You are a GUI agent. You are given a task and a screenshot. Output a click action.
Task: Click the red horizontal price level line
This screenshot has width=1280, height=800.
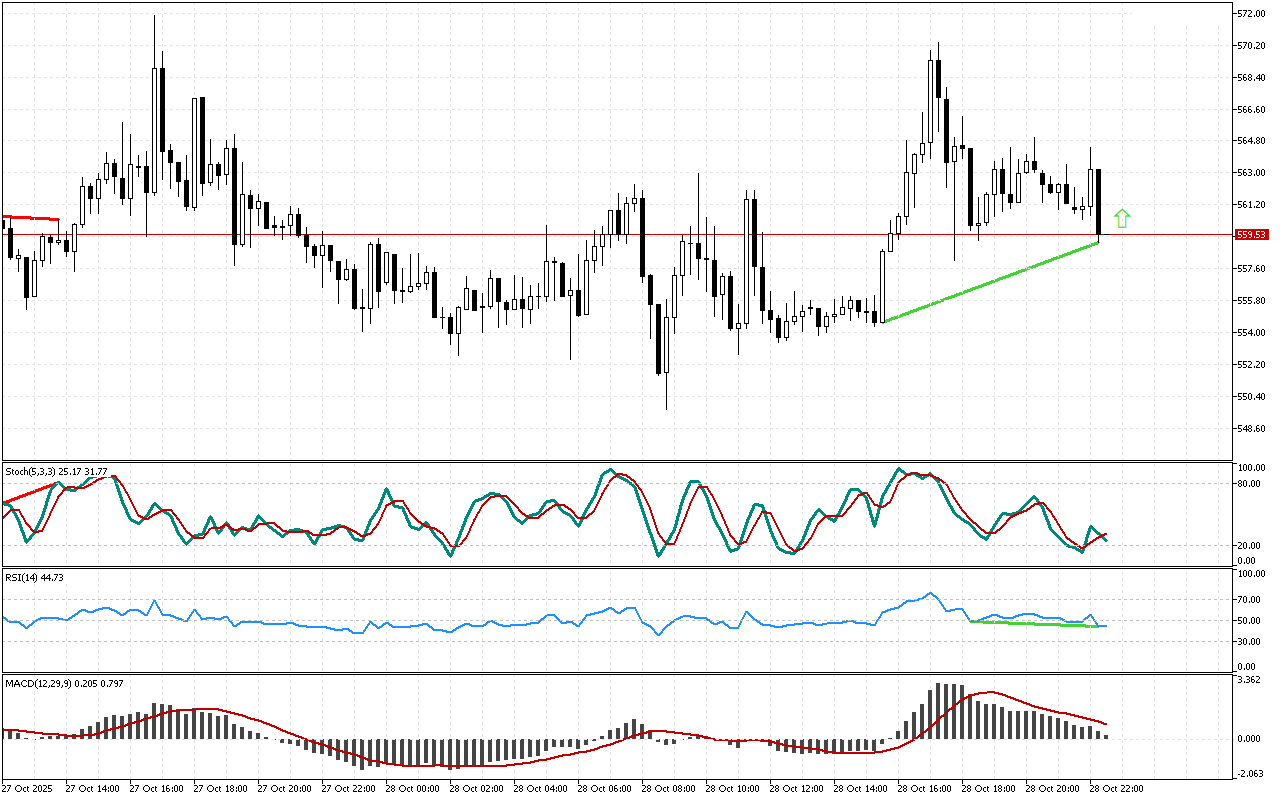pos(500,235)
